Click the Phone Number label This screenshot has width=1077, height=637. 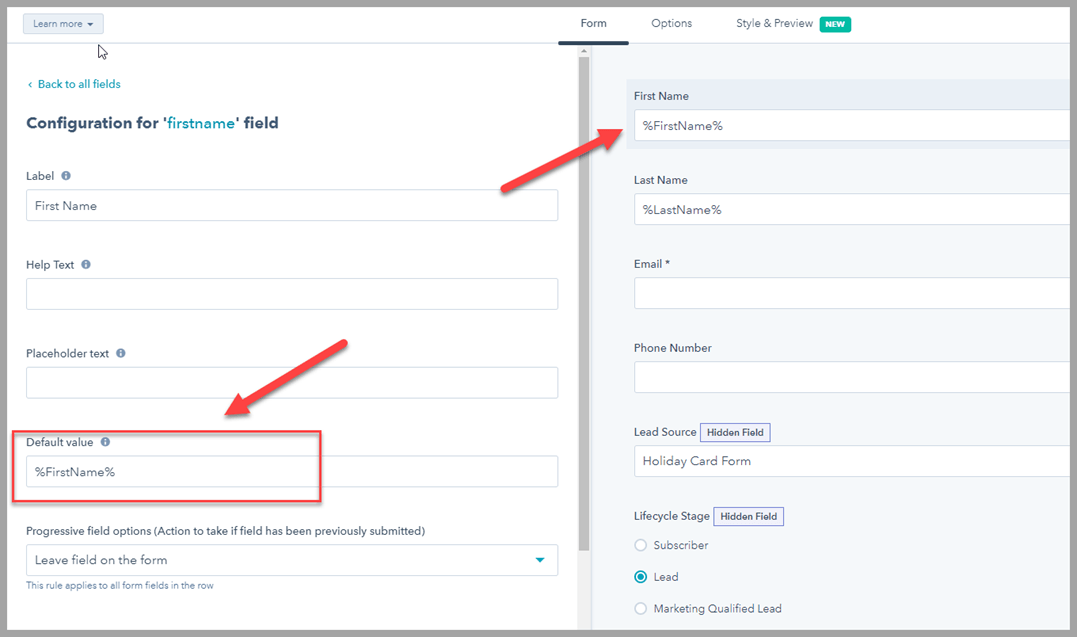(x=672, y=348)
